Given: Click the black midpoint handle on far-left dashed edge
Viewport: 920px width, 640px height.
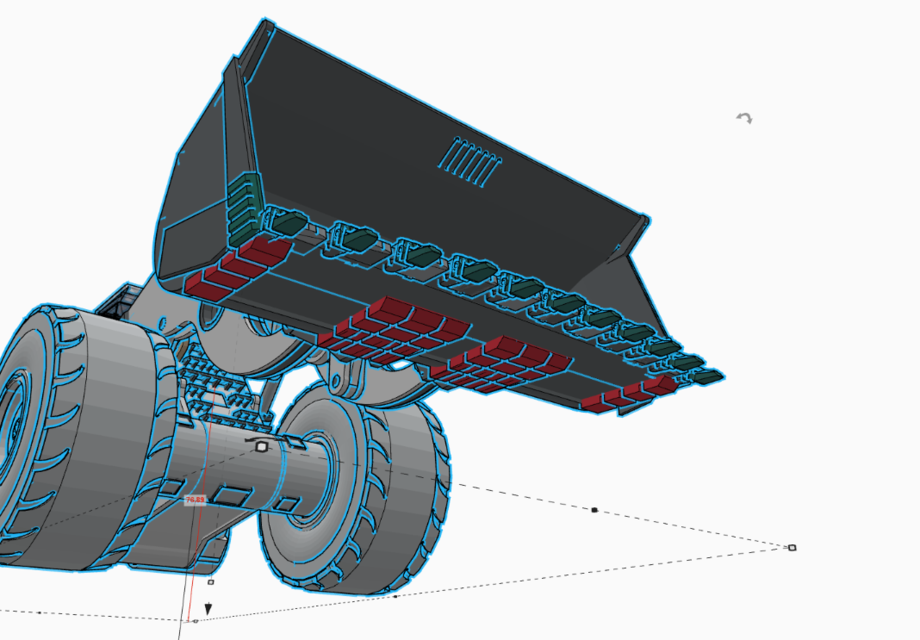Looking at the screenshot, I should (39, 612).
